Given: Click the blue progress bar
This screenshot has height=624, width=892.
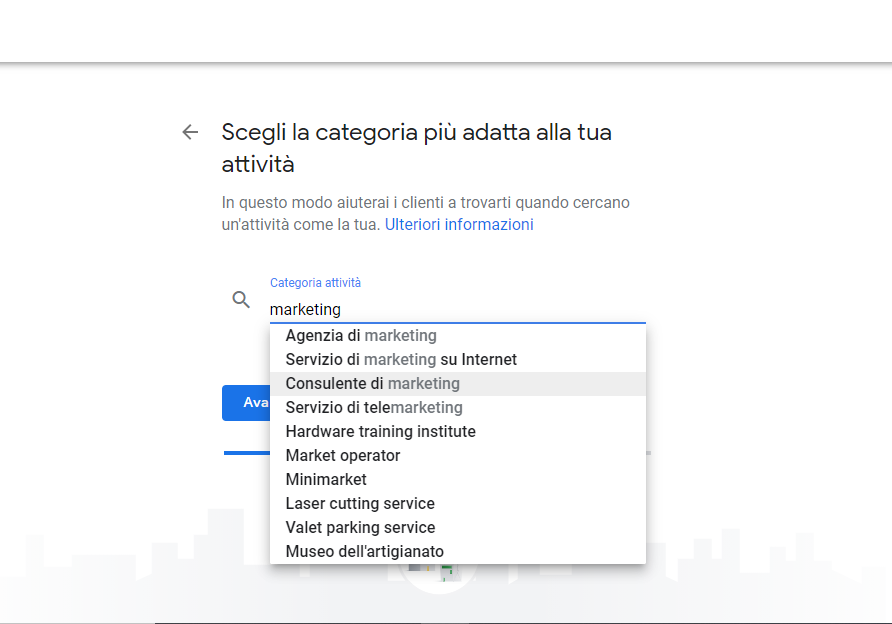Looking at the screenshot, I should (x=247, y=453).
